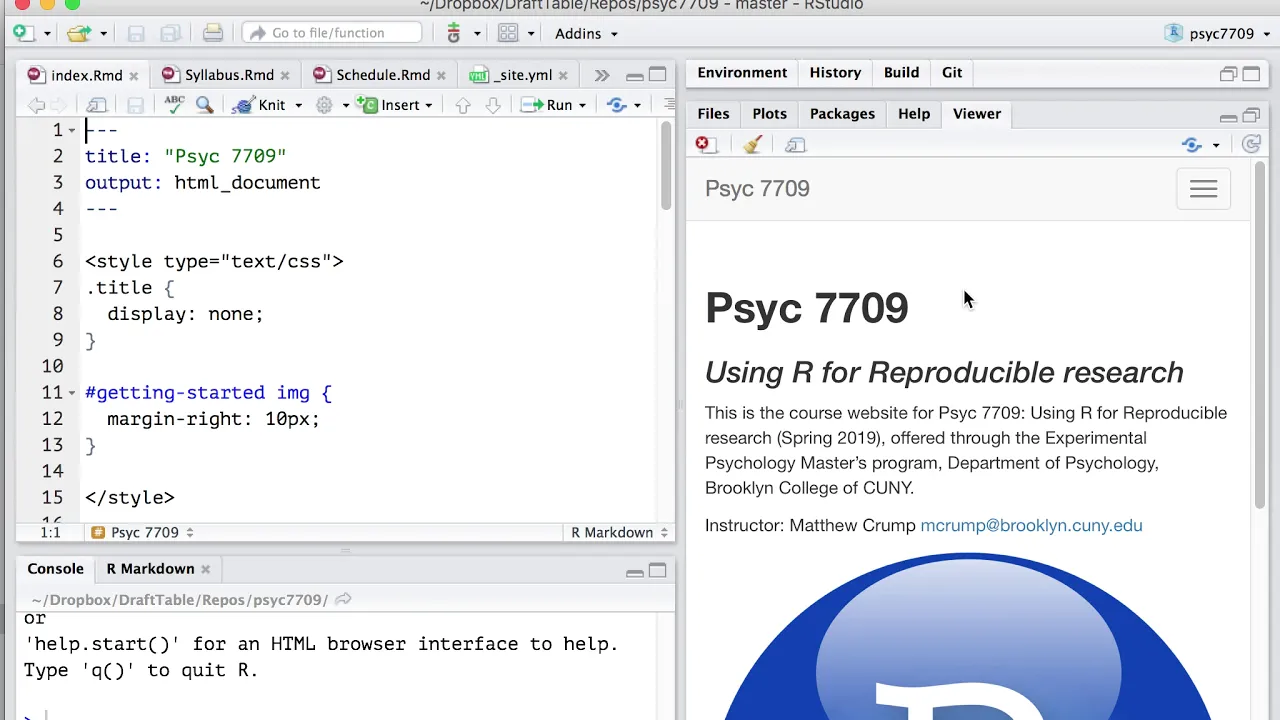Click the Viewer refresh icon
Screen dimensions: 1280x720
click(1251, 145)
